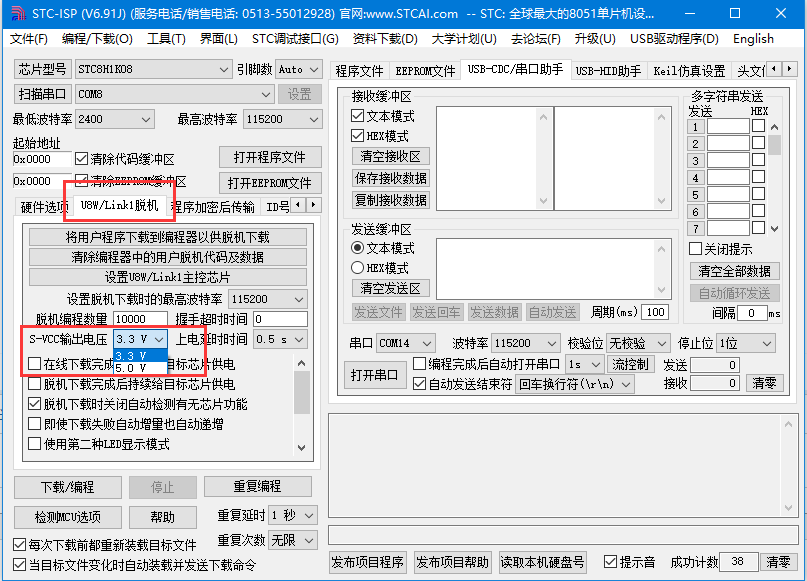Toggle 文本模式 checkbox in receive buffer
Viewport: 807px width, 581px height.
357,116
